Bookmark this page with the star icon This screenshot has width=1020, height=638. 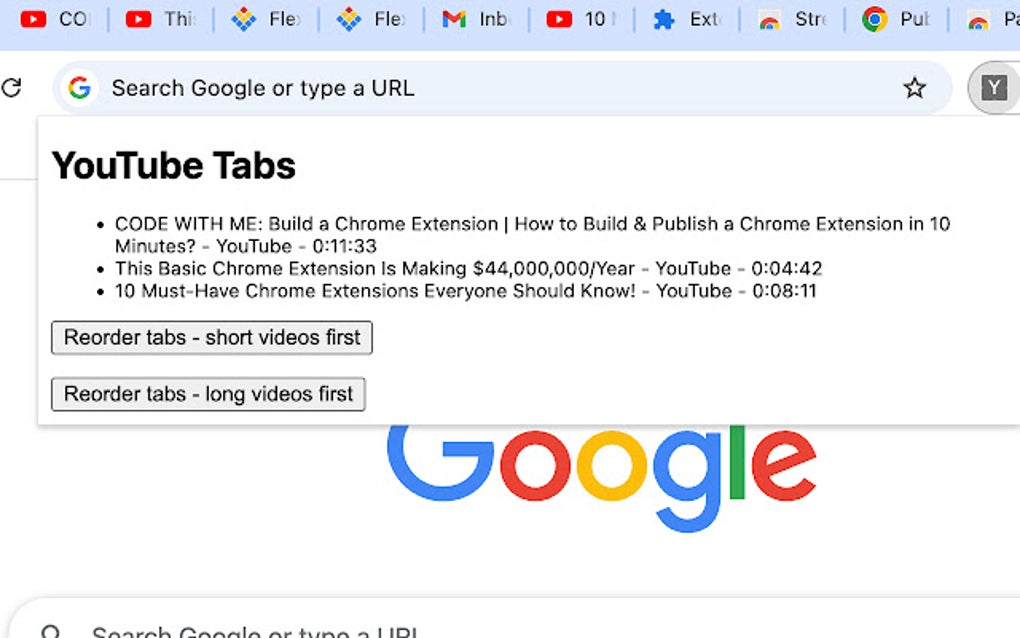(915, 88)
